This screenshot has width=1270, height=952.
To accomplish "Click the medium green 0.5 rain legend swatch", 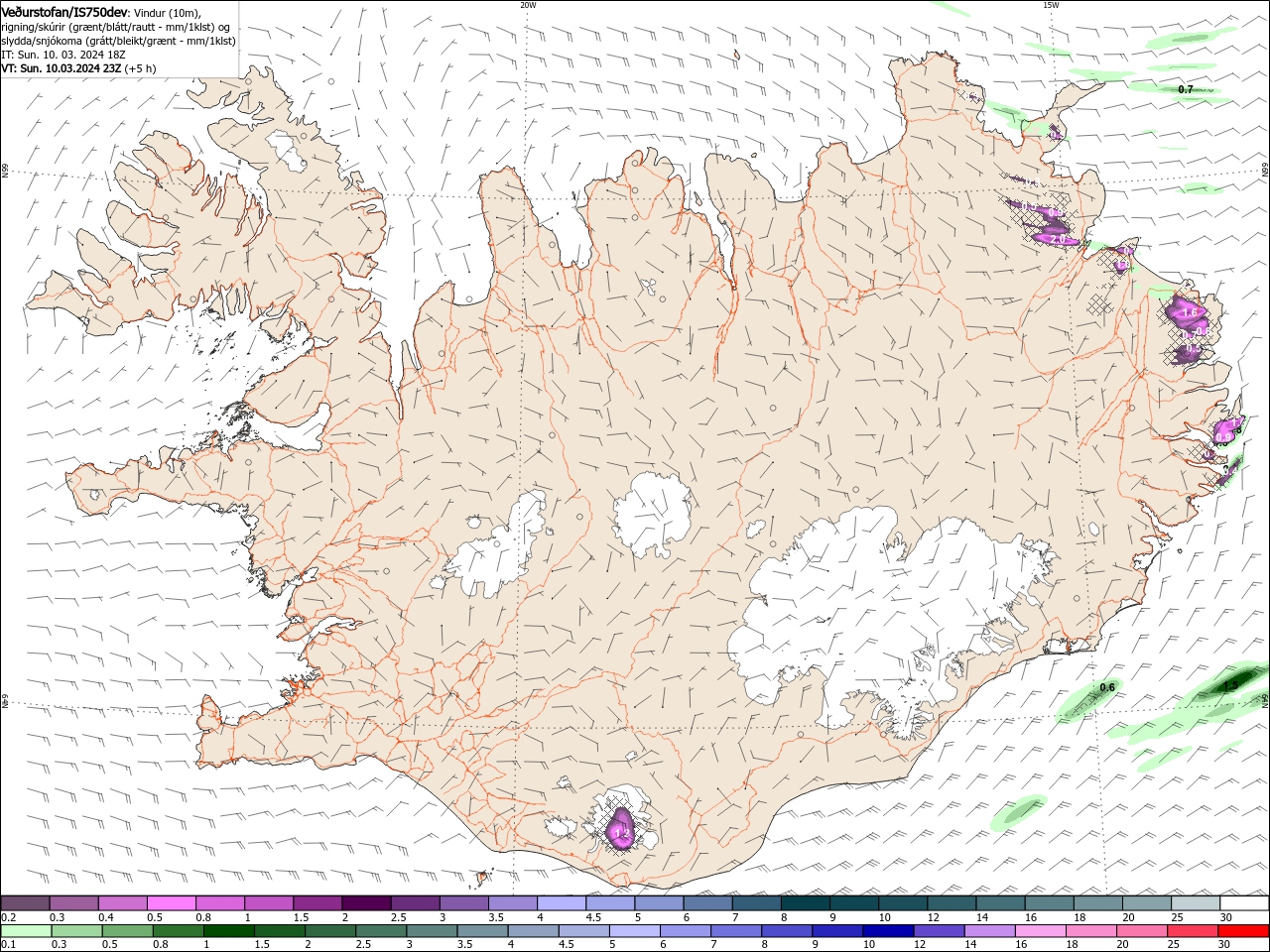I will point(127,931).
